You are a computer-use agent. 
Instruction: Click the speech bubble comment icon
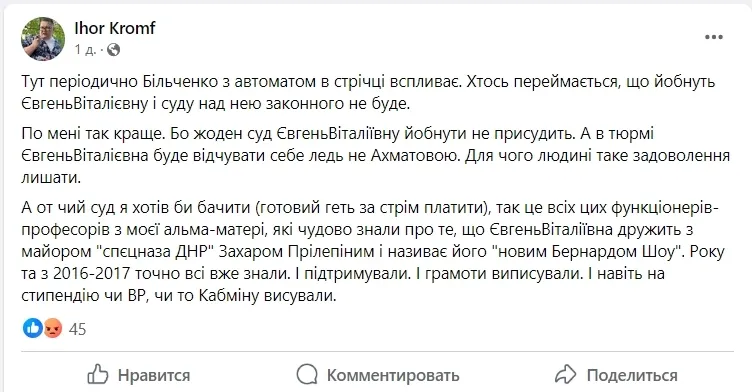pos(307,374)
